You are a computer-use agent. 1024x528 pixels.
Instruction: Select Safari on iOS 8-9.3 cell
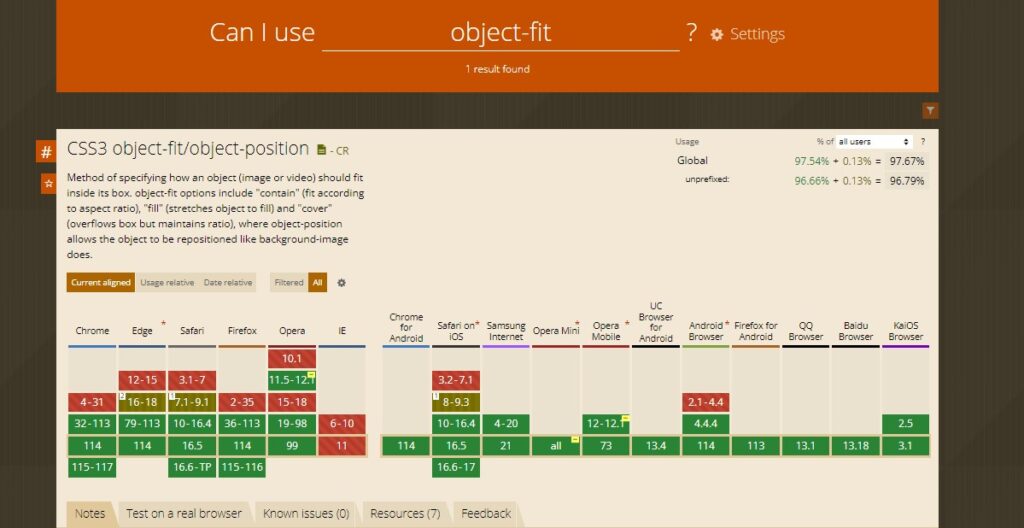(x=456, y=403)
